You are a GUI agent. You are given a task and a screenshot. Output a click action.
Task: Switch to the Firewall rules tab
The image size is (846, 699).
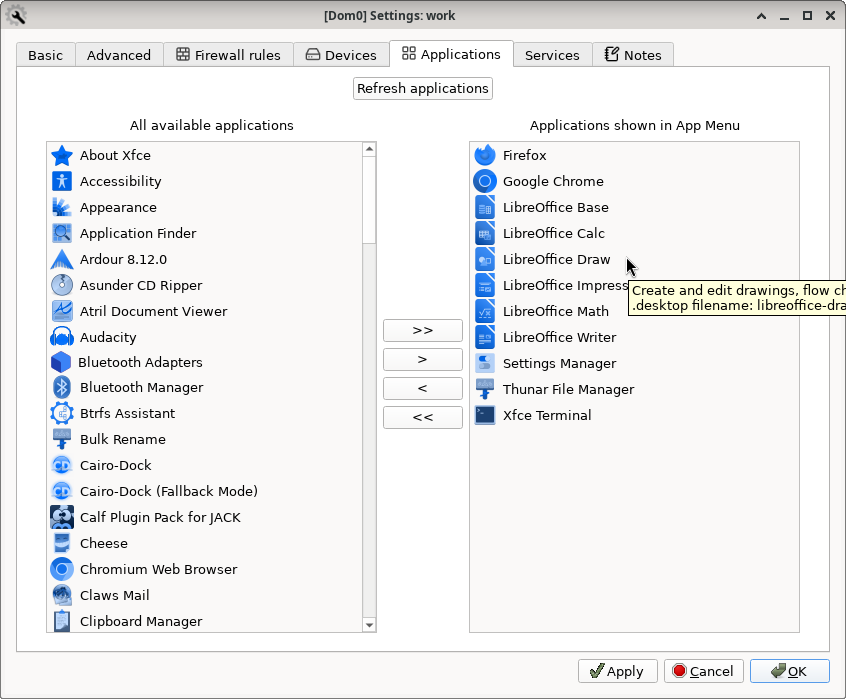click(229, 55)
